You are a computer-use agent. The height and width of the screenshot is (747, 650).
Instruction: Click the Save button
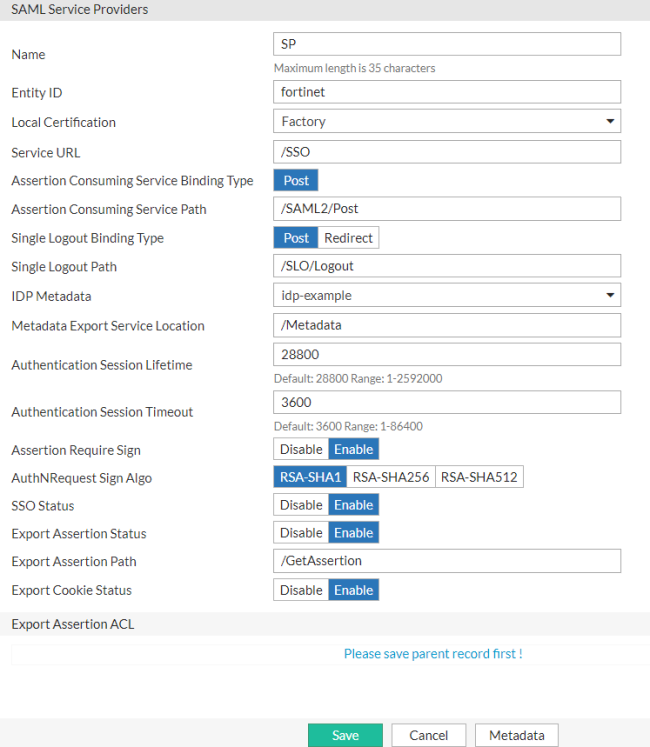click(x=345, y=735)
